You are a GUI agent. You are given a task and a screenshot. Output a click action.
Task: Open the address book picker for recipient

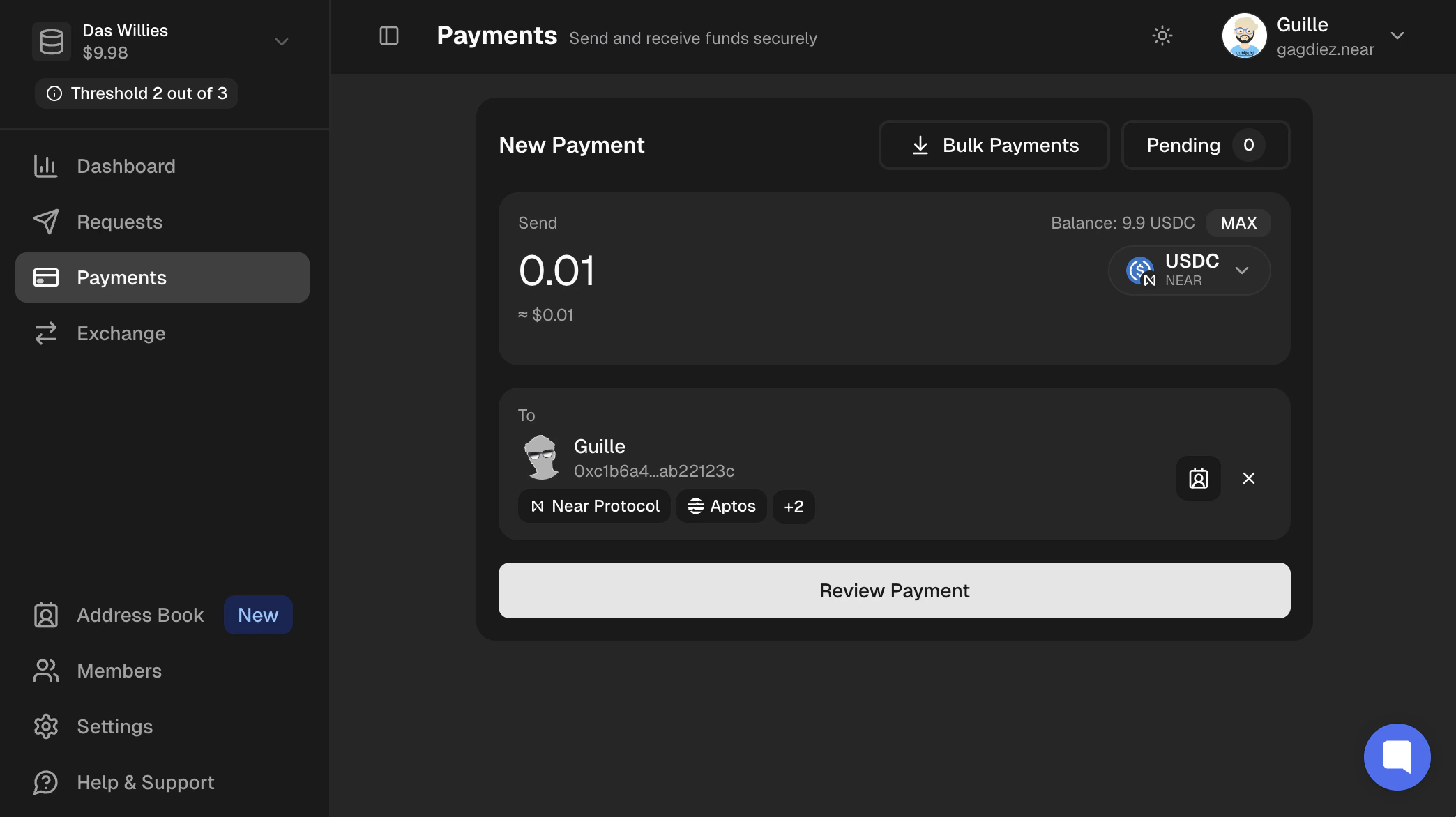point(1198,478)
